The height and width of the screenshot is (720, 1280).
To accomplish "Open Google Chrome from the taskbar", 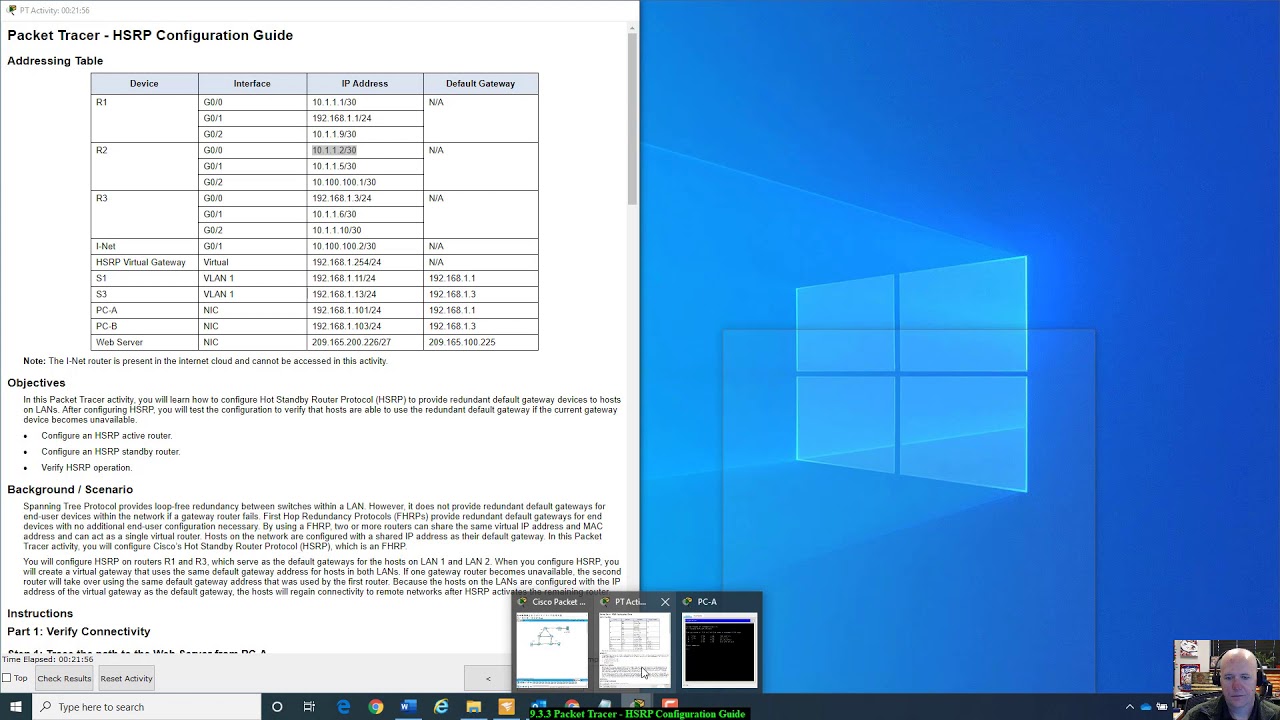I will [x=375, y=707].
